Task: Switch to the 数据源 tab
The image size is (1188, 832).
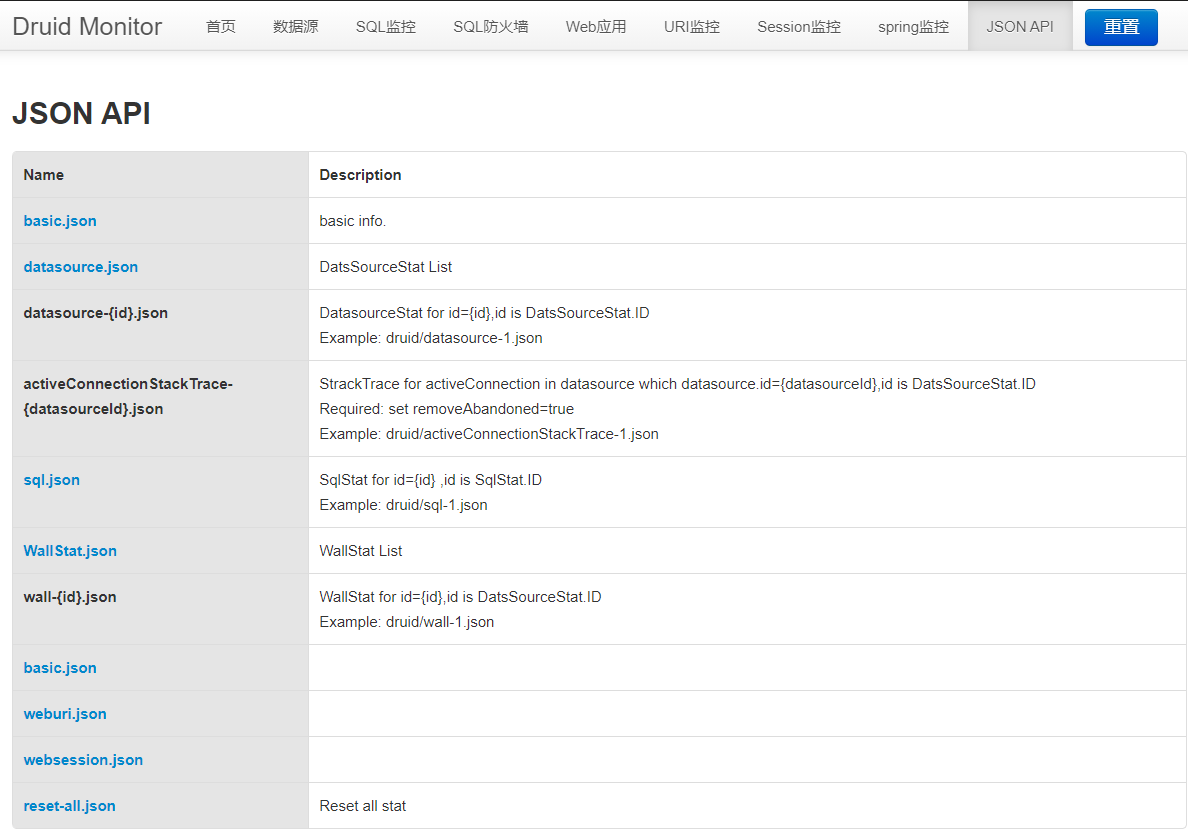Action: point(295,27)
